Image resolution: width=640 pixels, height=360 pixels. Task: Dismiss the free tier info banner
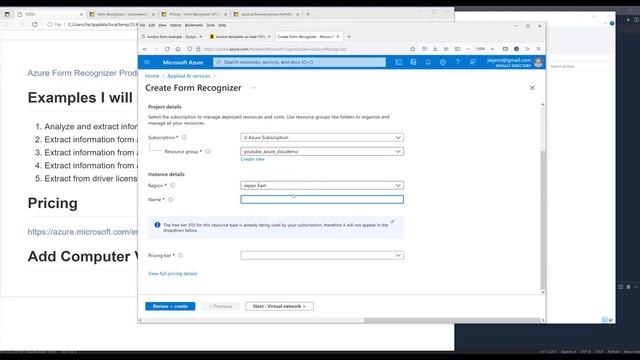[x=392, y=222]
